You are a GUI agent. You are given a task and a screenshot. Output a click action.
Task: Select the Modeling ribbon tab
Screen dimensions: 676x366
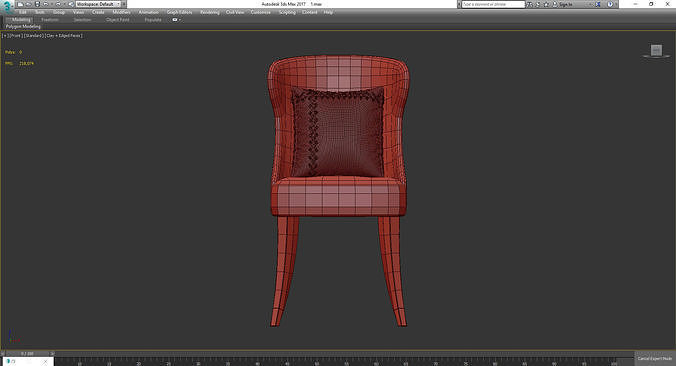pyautogui.click(x=21, y=20)
